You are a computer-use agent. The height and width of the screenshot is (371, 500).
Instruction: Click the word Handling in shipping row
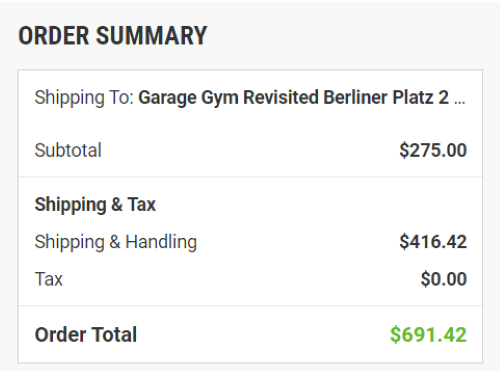coord(161,242)
